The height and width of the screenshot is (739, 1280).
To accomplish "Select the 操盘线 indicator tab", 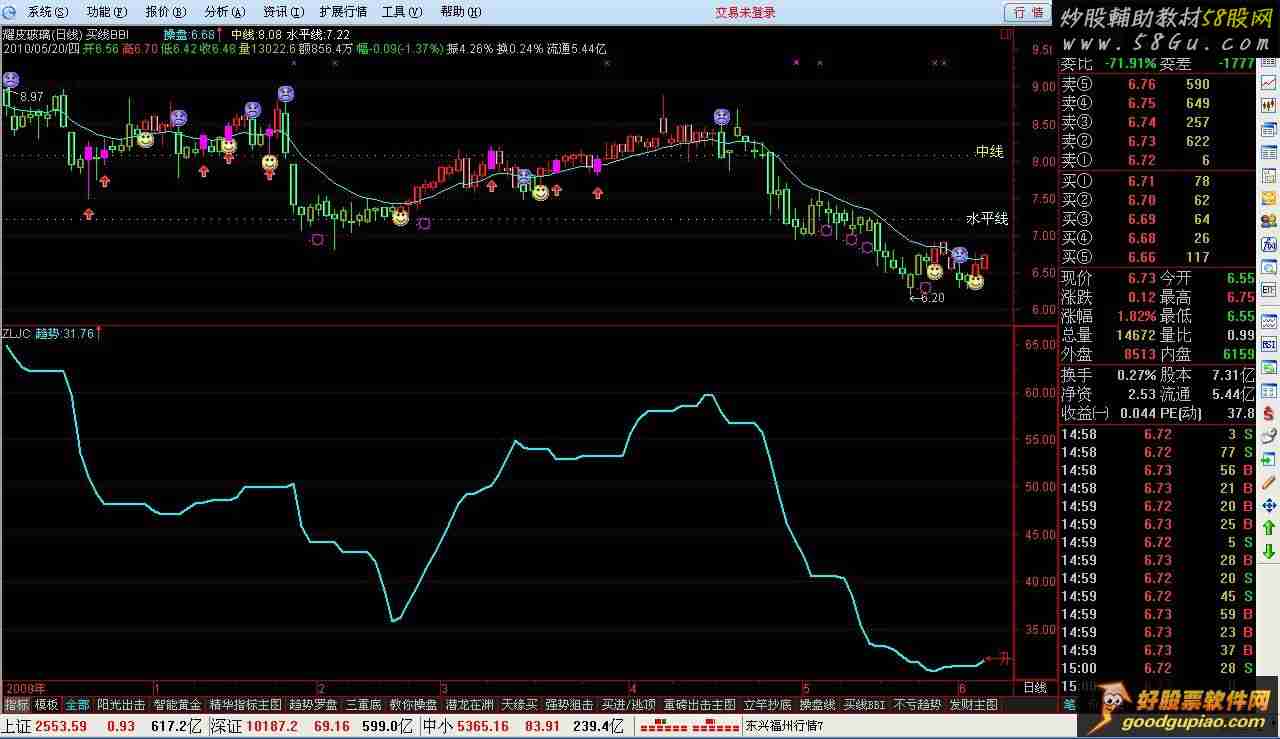I will tap(818, 704).
